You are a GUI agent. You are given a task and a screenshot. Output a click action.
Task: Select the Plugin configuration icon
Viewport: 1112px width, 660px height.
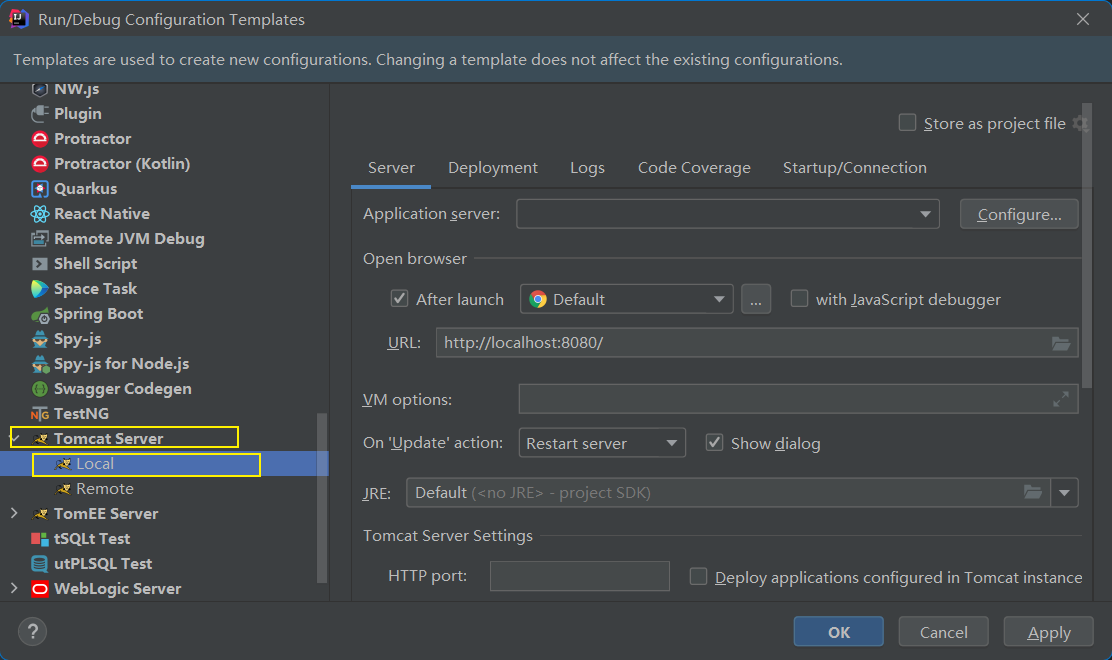tap(40, 113)
